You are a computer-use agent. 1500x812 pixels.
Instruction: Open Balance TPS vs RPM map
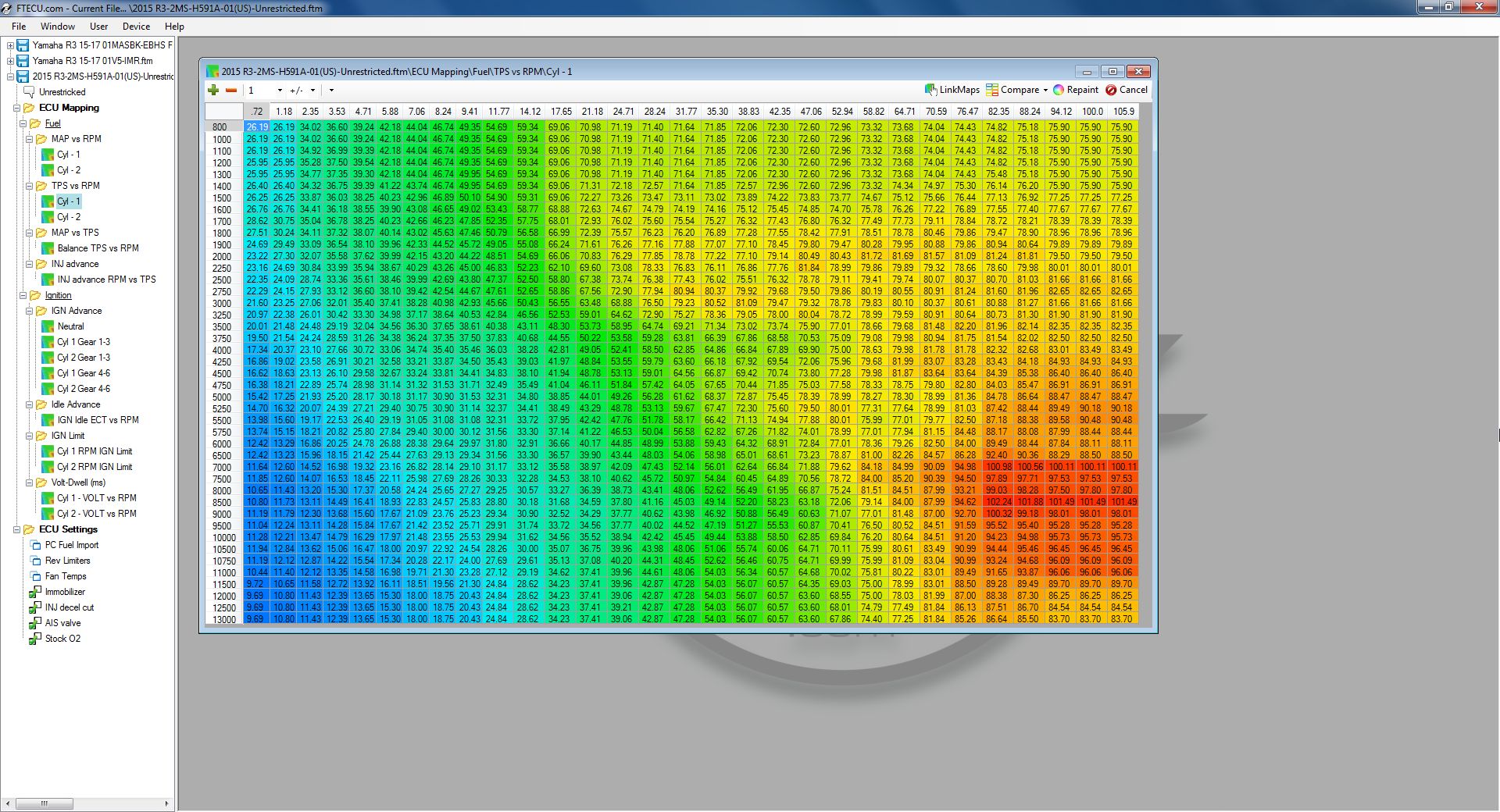click(98, 248)
